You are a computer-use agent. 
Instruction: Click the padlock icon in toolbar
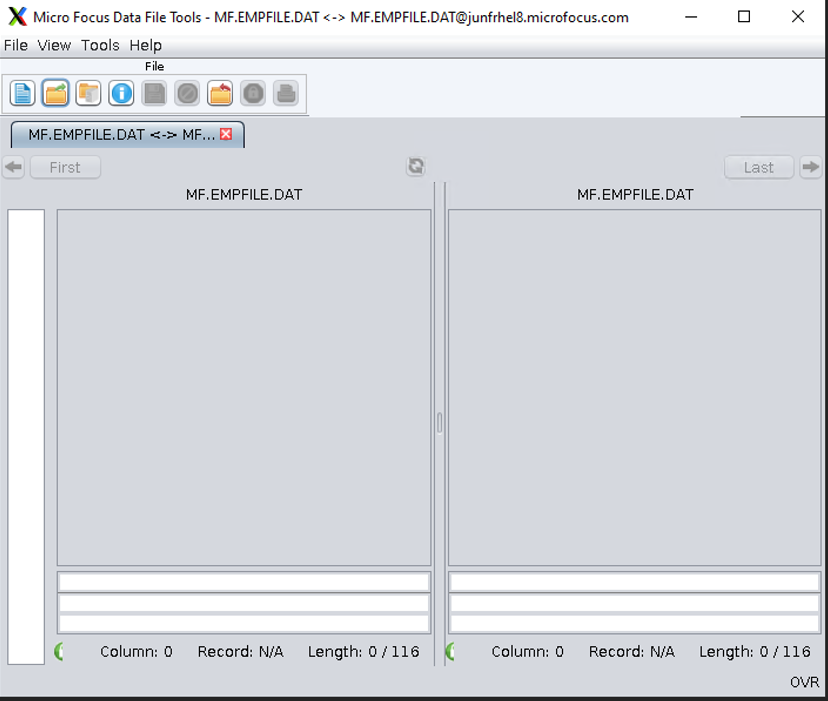click(253, 94)
